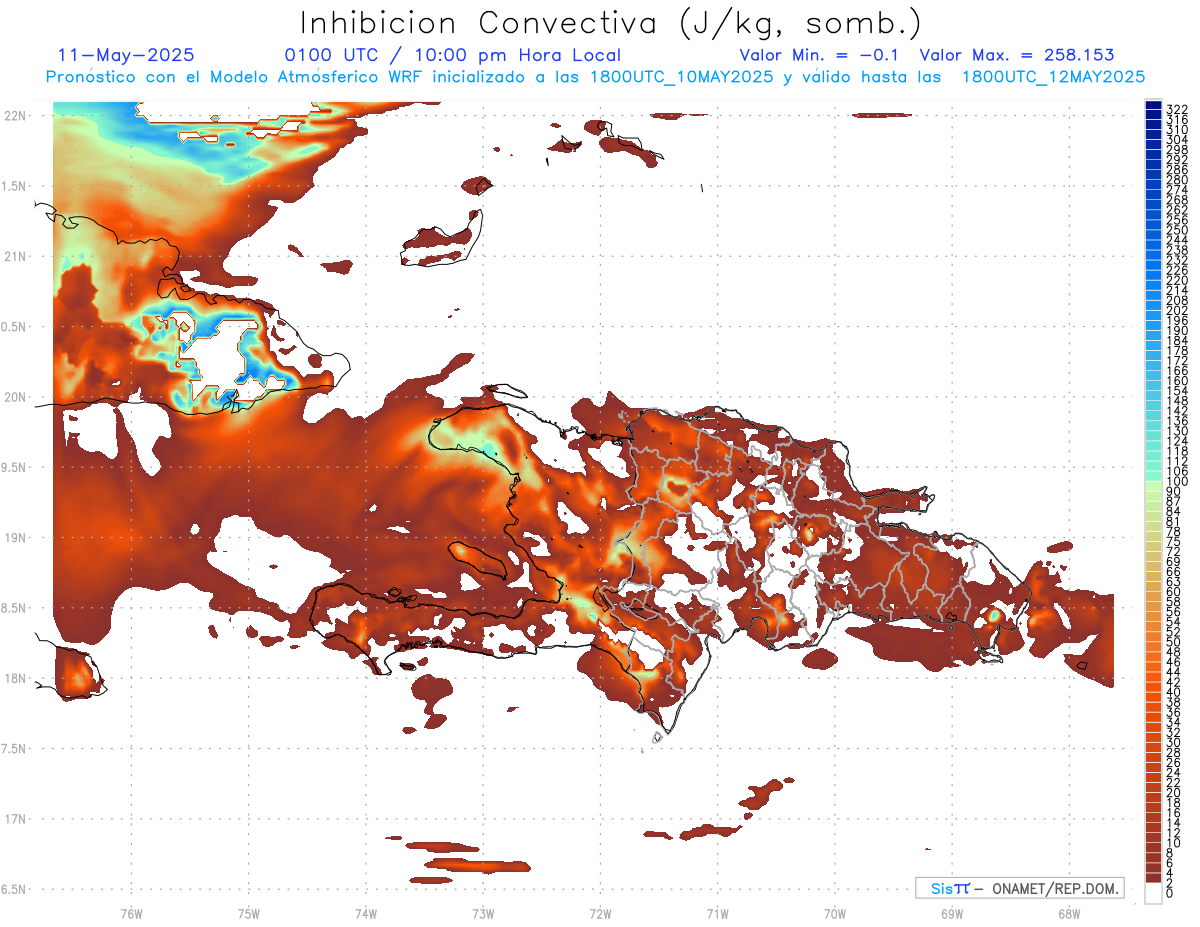Viewport: 1200px width, 927px height.
Task: Click the '22N' latitude label
Action: [x=14, y=116]
